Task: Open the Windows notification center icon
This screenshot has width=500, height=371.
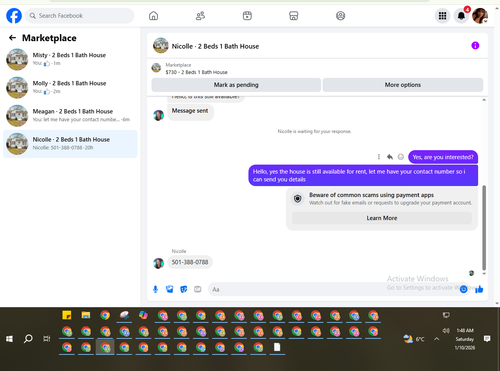Action: coord(487,339)
